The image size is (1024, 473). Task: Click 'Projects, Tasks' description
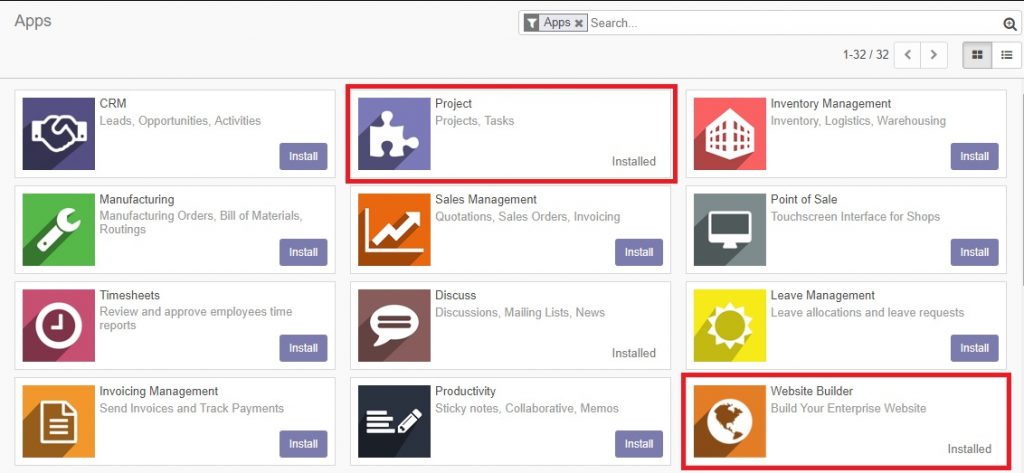click(x=475, y=121)
